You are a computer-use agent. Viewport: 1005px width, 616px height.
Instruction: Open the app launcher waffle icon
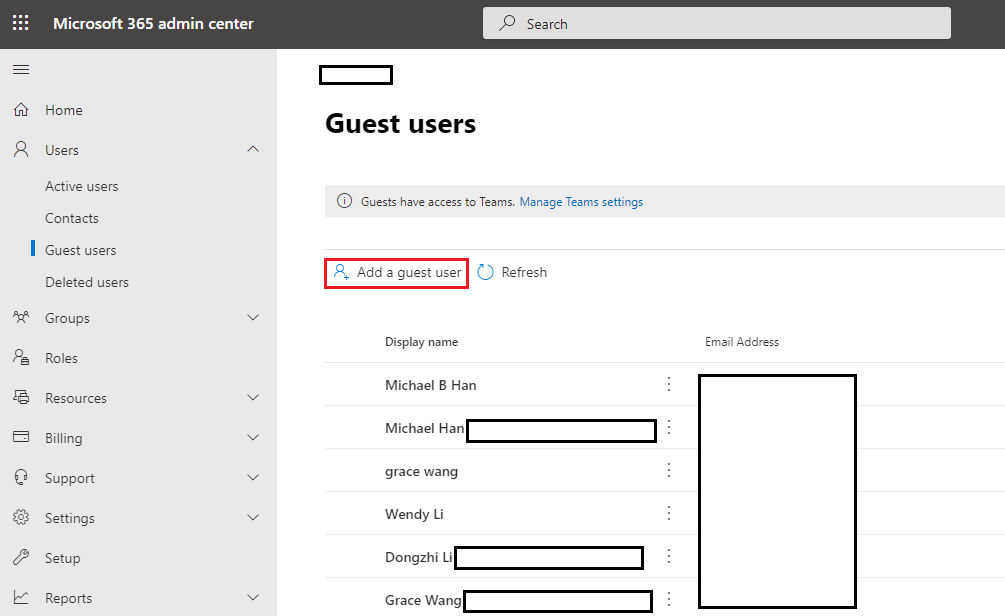point(21,23)
